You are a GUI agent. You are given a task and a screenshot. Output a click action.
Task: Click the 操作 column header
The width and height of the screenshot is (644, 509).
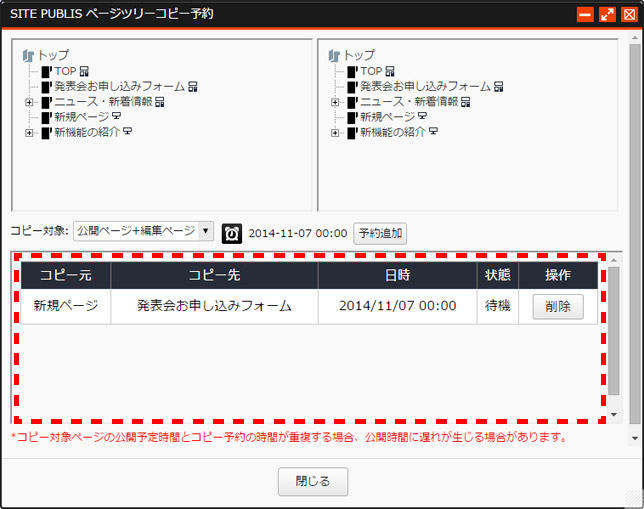click(558, 275)
